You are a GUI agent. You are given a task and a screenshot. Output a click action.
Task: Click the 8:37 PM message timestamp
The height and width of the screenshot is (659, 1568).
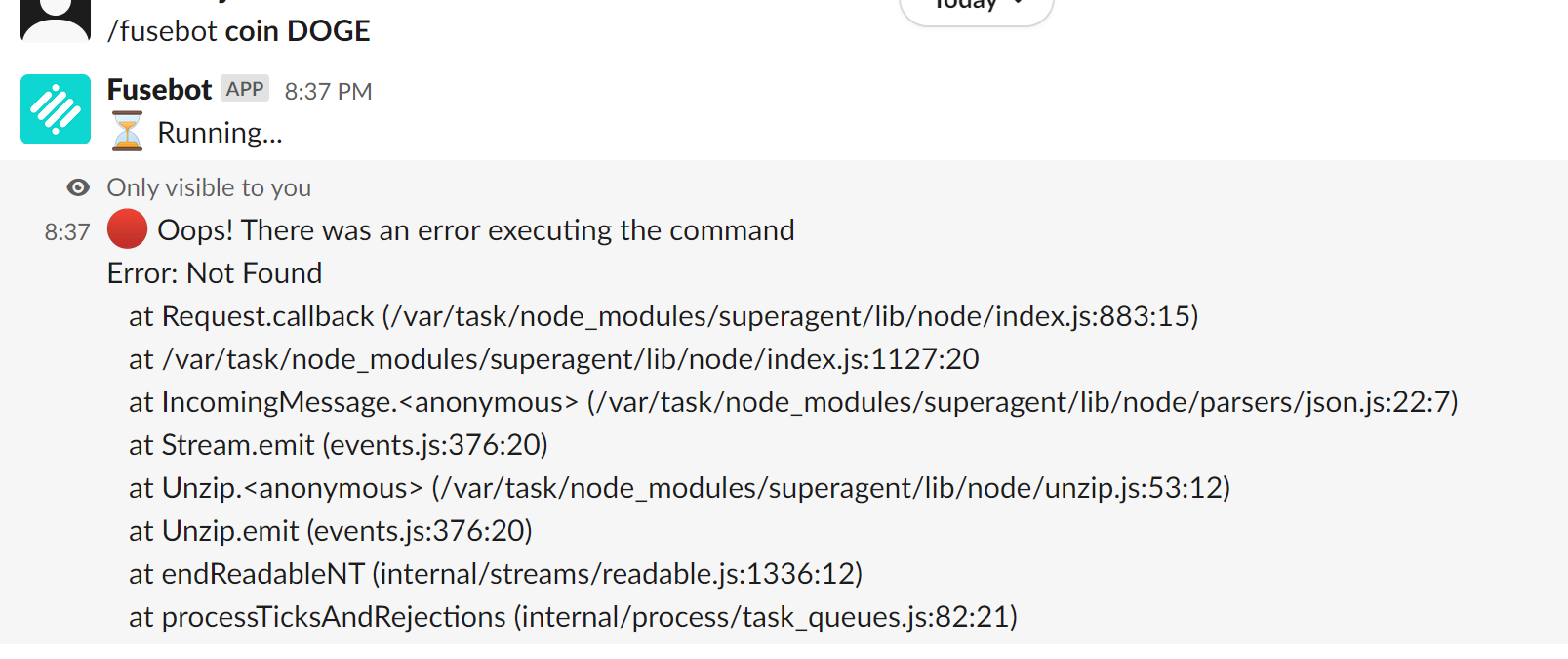tap(328, 91)
